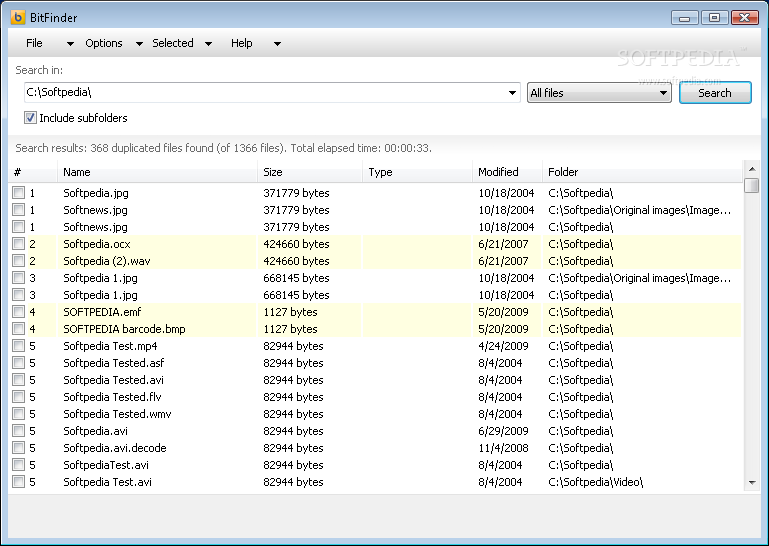This screenshot has width=769, height=546.
Task: Expand the arrow next to Options
Action: click(x=139, y=44)
